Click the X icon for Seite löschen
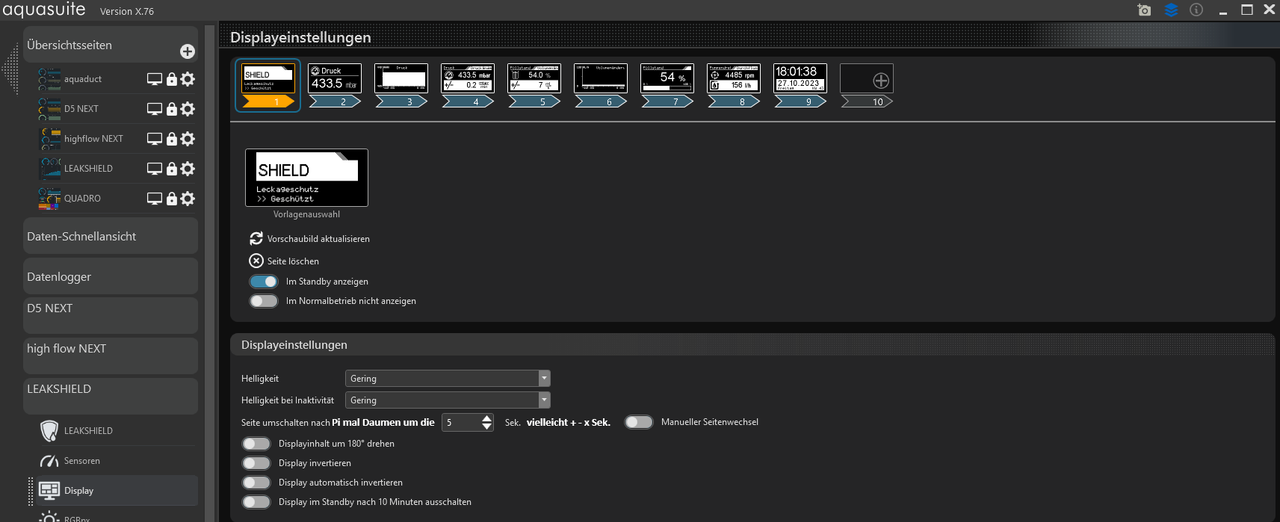This screenshot has width=1280, height=522. 256,261
